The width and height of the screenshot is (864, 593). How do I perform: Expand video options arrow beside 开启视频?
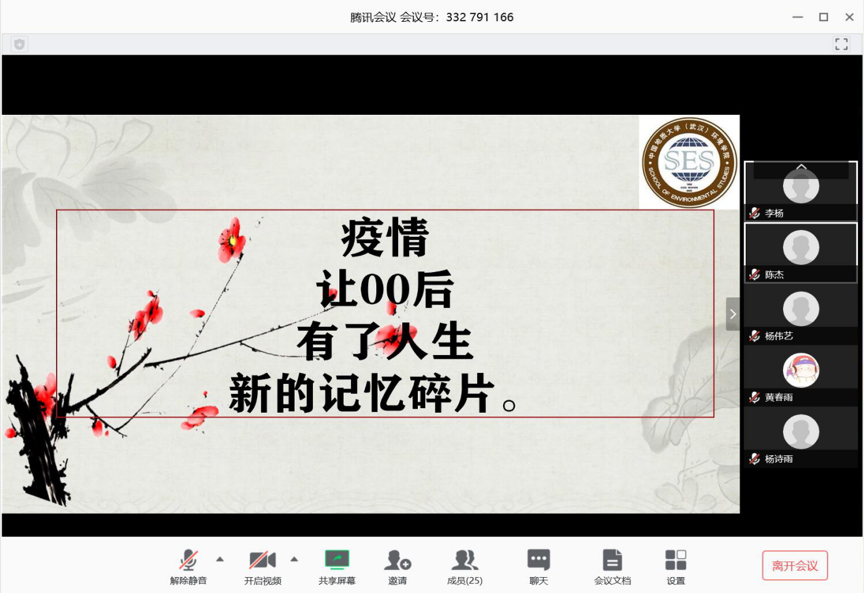click(294, 559)
